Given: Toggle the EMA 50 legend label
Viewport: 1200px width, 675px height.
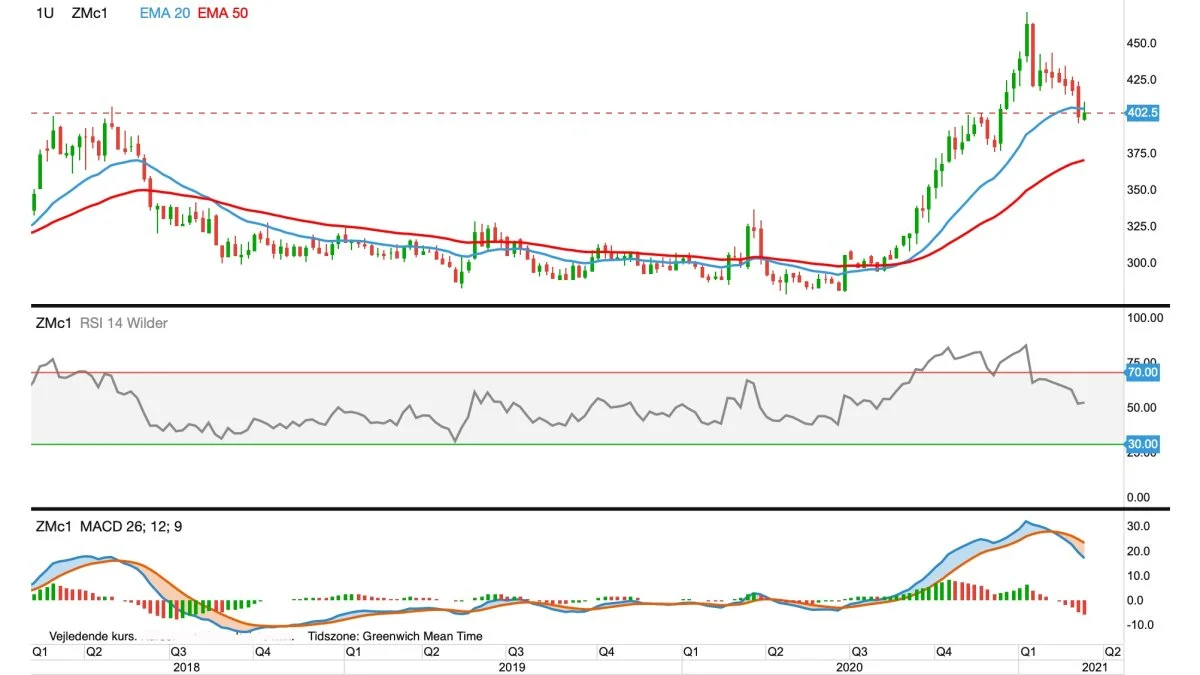Looking at the screenshot, I should point(221,14).
